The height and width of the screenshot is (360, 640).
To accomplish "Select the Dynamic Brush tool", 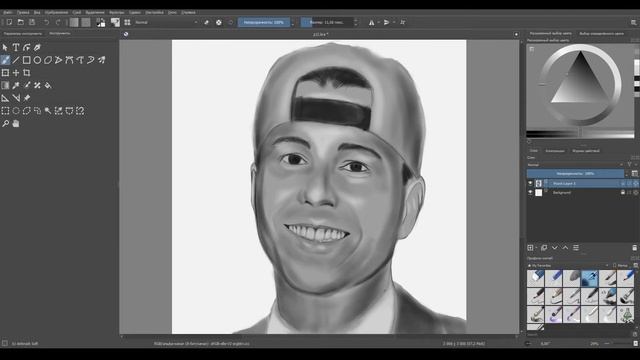I will click(91, 60).
